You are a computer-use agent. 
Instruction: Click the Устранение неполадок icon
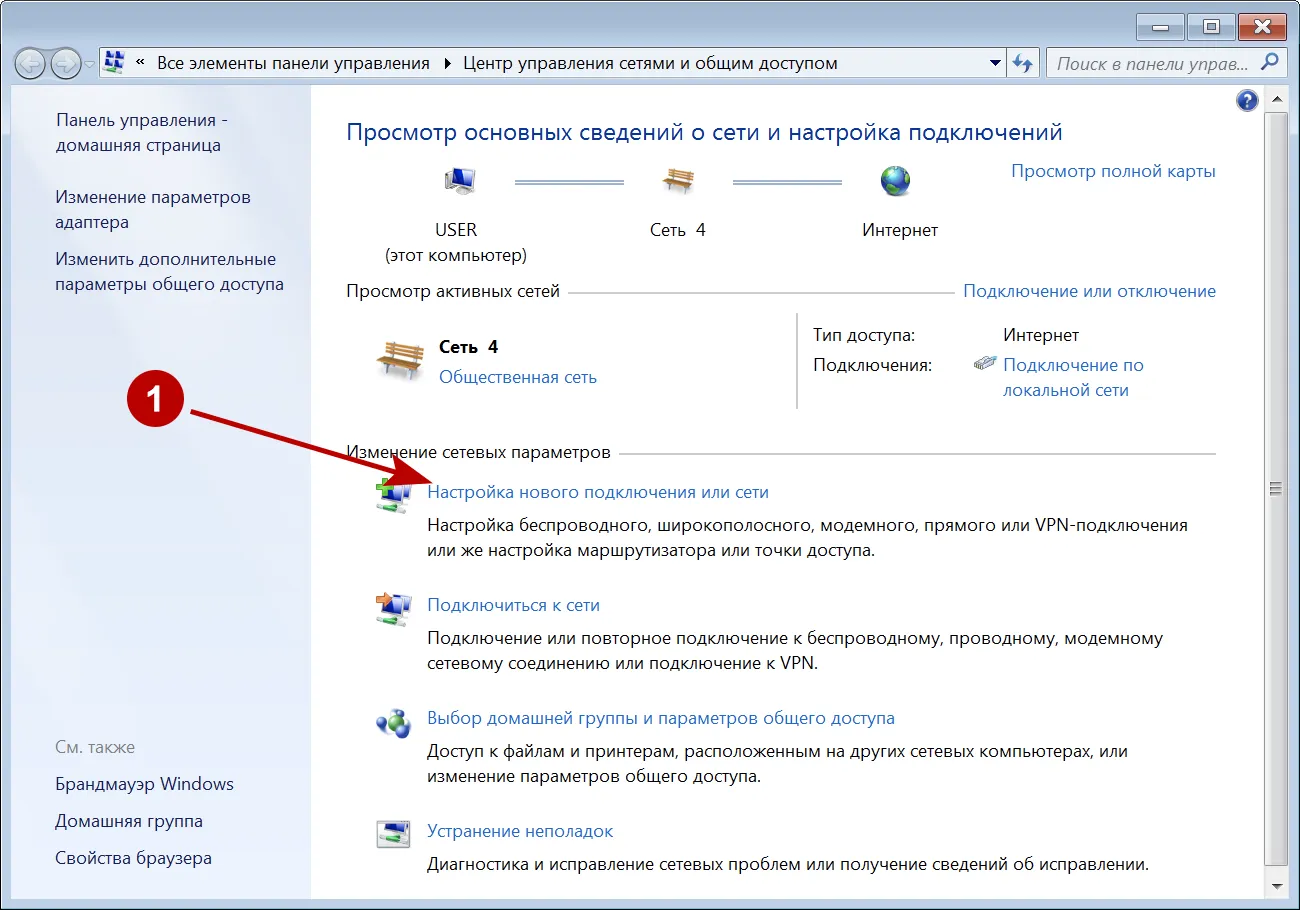click(x=394, y=834)
